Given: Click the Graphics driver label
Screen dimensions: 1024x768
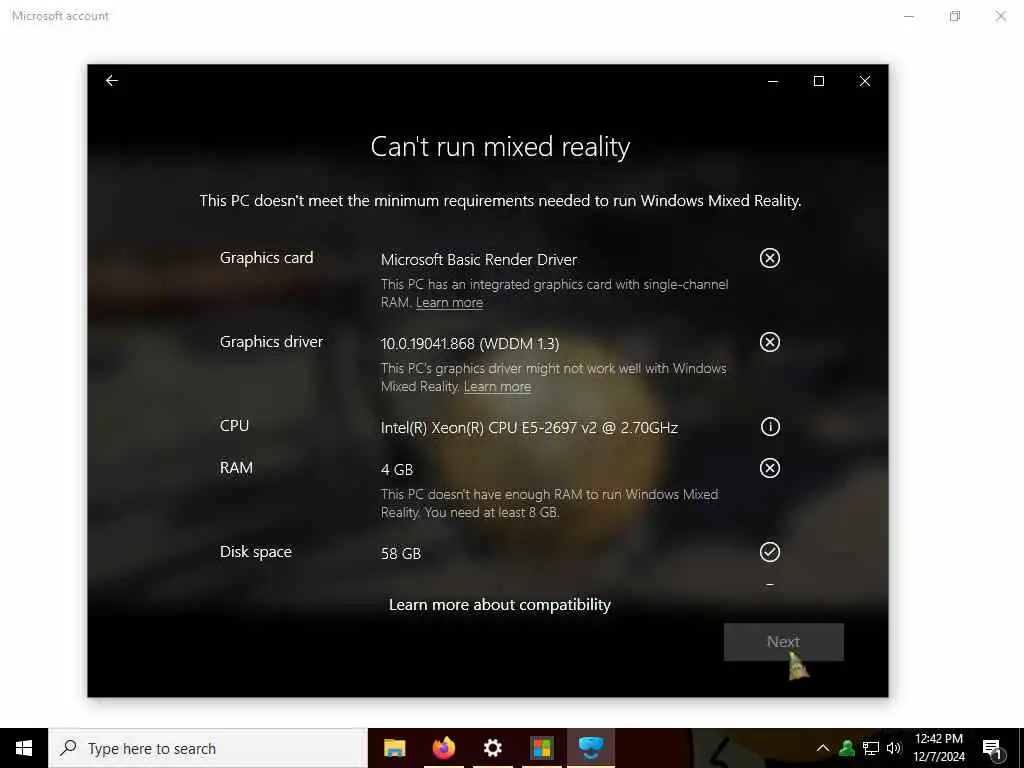Looking at the screenshot, I should coord(271,342).
